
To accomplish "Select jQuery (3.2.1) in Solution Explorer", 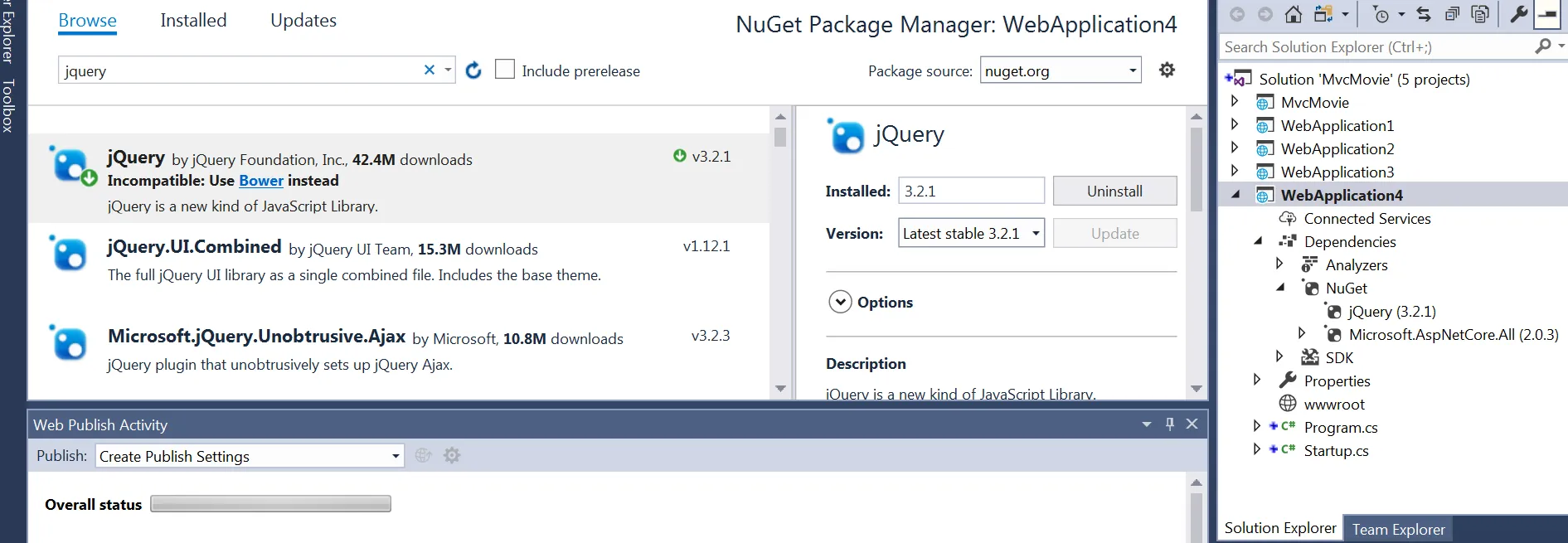I will tap(1391, 312).
